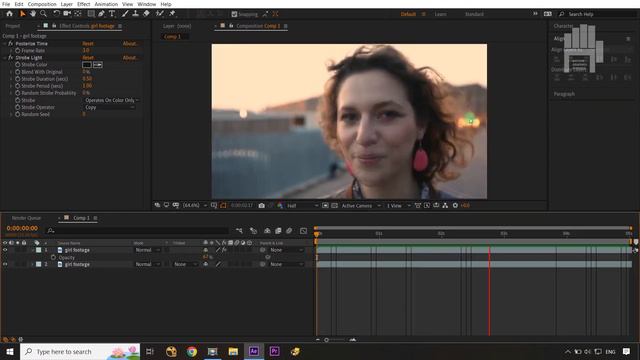Toggle the Posterize Time fx switch
Viewport: 640px width, 360px height.
point(11,44)
